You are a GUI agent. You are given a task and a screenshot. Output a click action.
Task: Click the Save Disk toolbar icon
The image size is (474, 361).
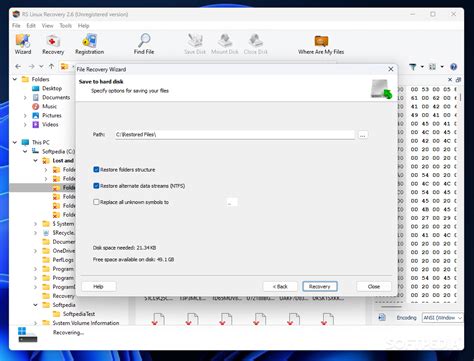click(195, 44)
